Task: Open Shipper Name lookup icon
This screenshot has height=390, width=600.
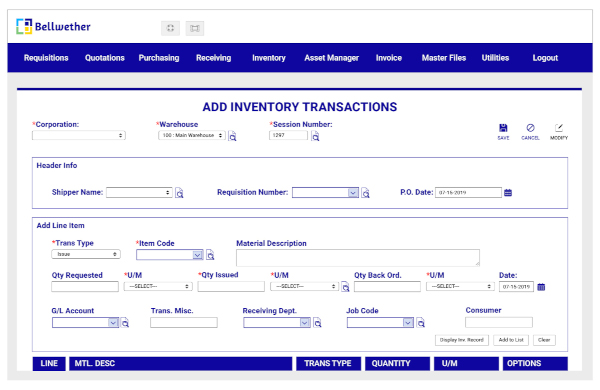Action: tap(179, 193)
